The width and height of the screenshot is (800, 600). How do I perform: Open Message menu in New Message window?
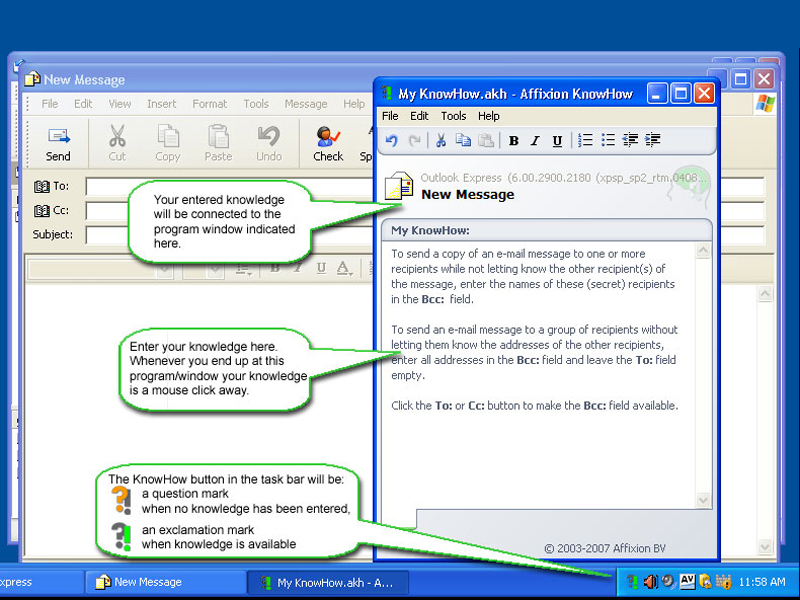(306, 104)
